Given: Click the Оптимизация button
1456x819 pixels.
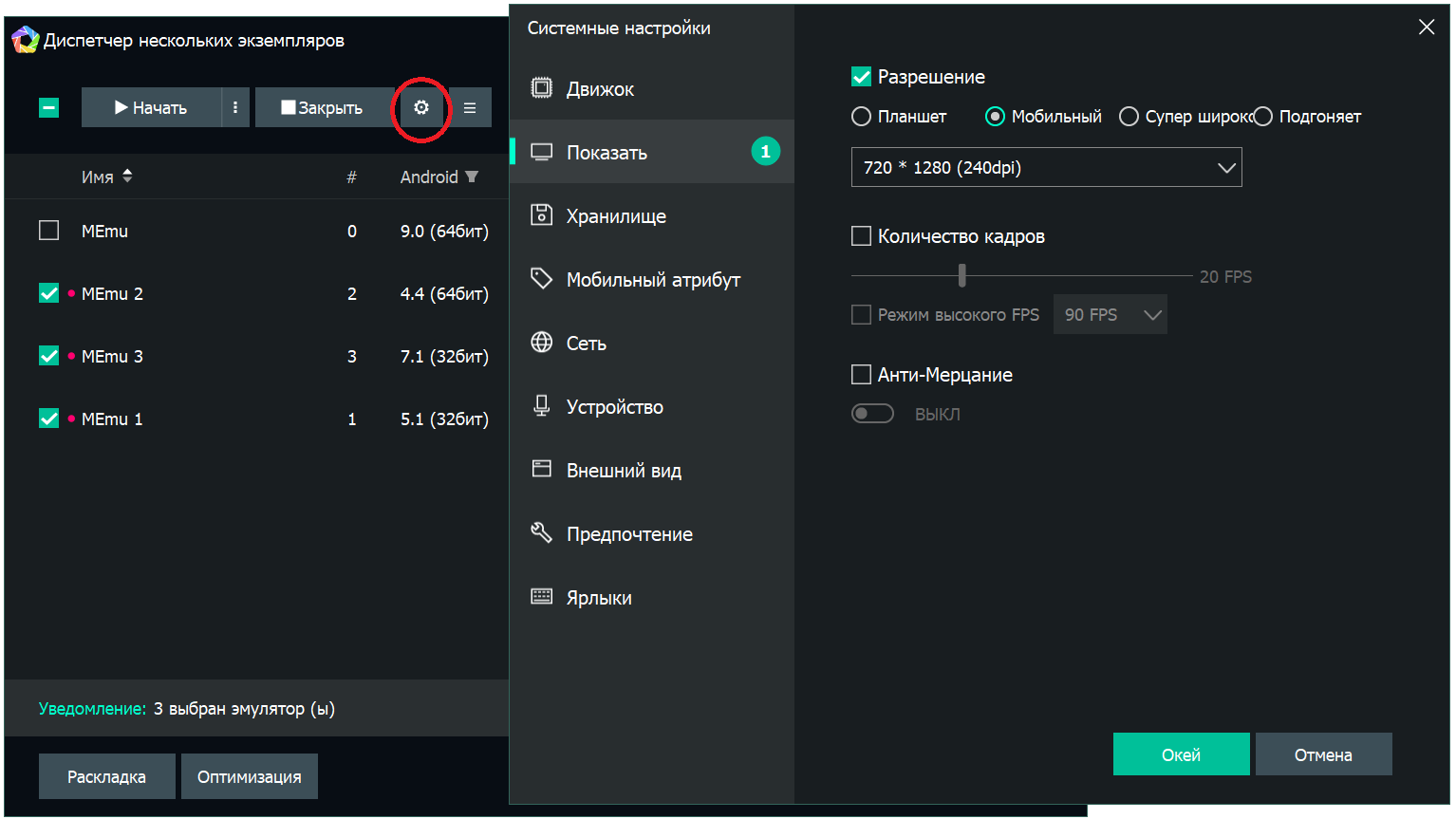Looking at the screenshot, I should 250,776.
